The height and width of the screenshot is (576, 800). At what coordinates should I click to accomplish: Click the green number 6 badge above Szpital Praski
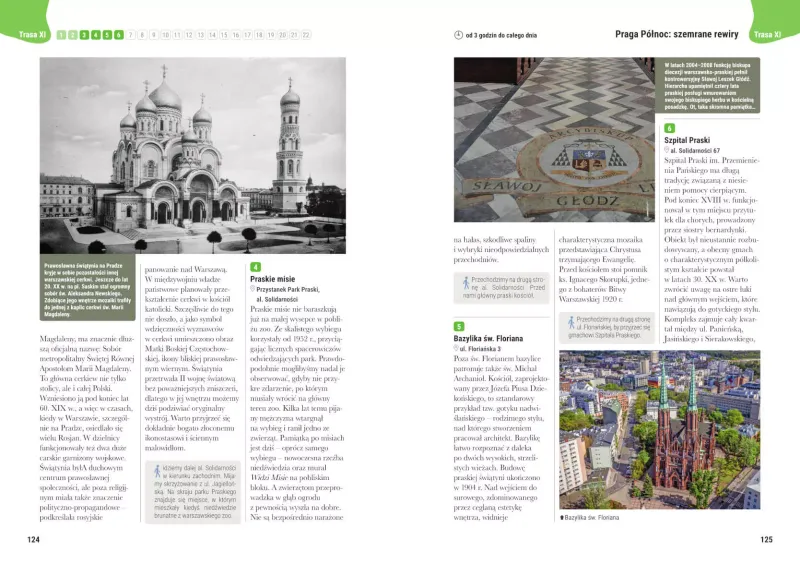click(x=669, y=128)
